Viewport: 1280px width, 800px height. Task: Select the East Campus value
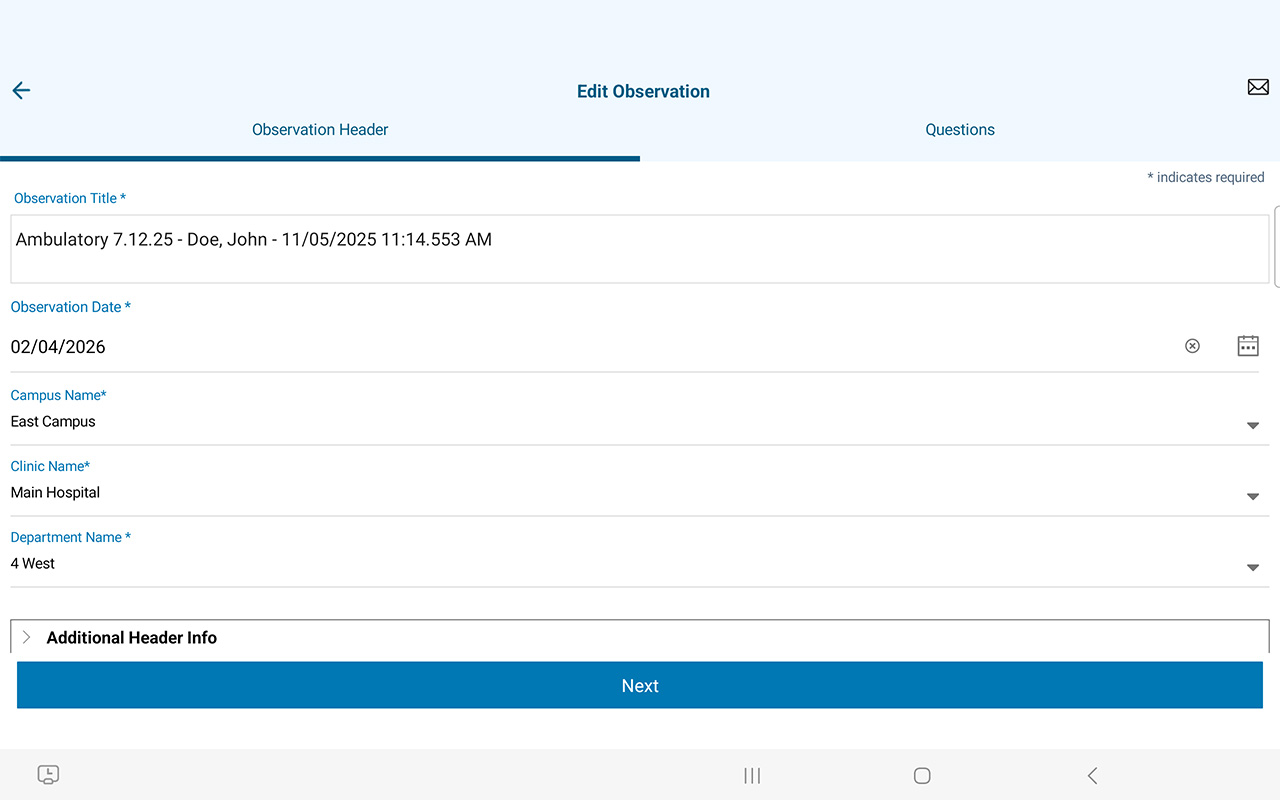(53, 422)
